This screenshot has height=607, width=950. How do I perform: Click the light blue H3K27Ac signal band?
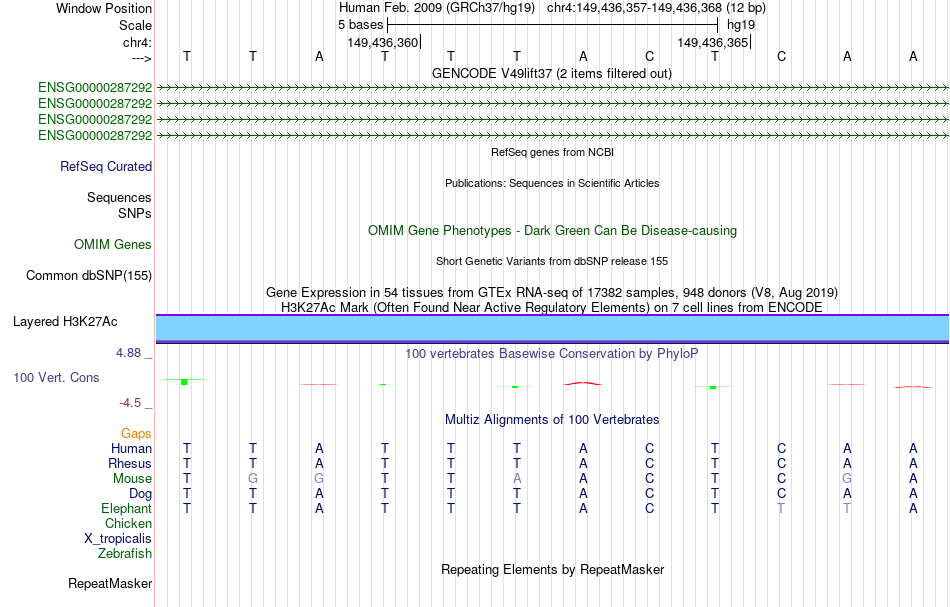(x=552, y=328)
